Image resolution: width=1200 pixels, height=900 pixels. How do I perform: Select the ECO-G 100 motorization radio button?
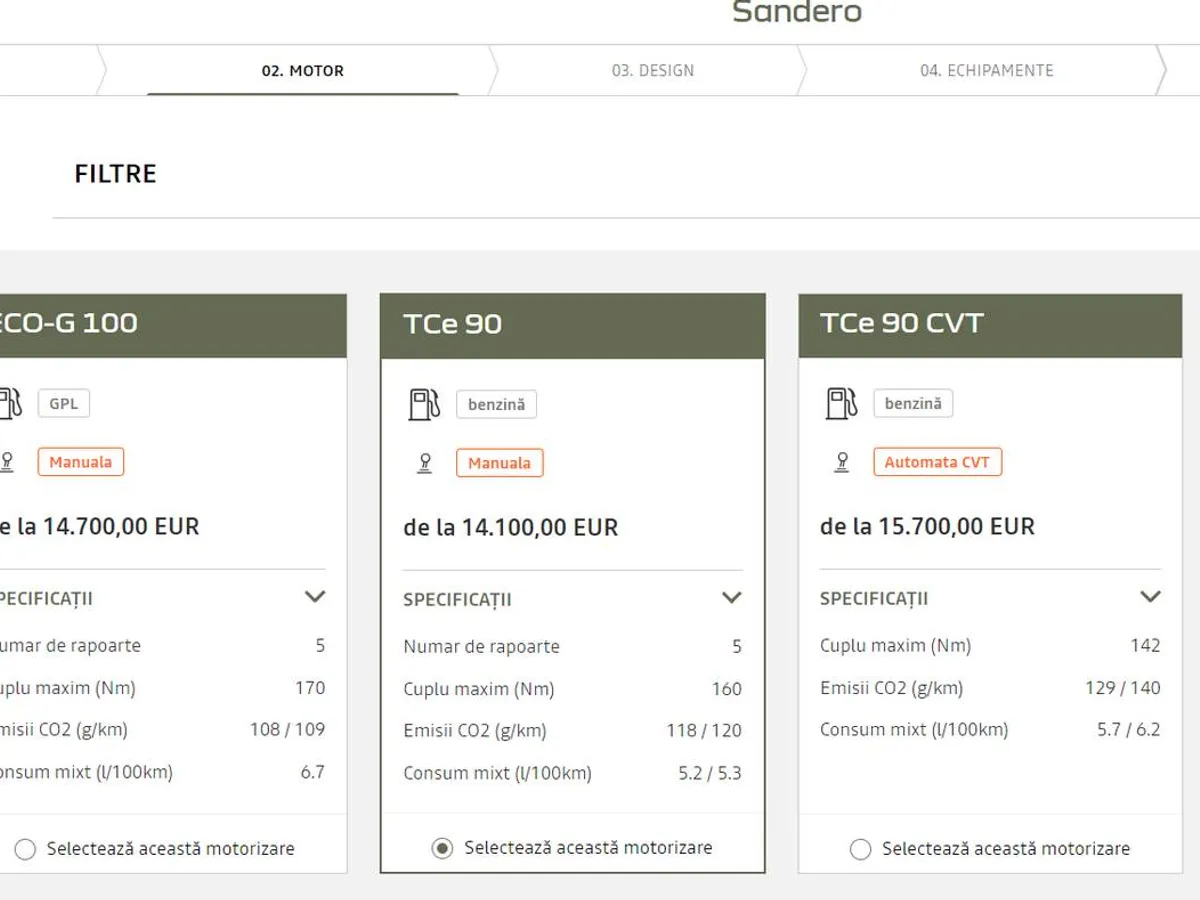[x=25, y=849]
